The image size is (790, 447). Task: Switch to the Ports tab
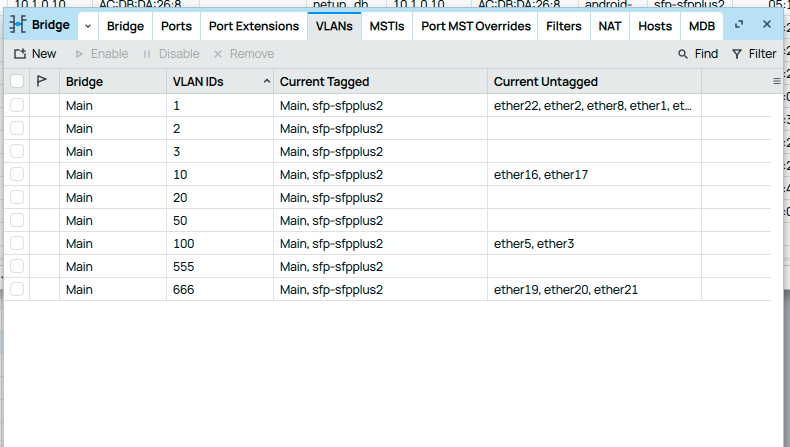pyautogui.click(x=176, y=26)
